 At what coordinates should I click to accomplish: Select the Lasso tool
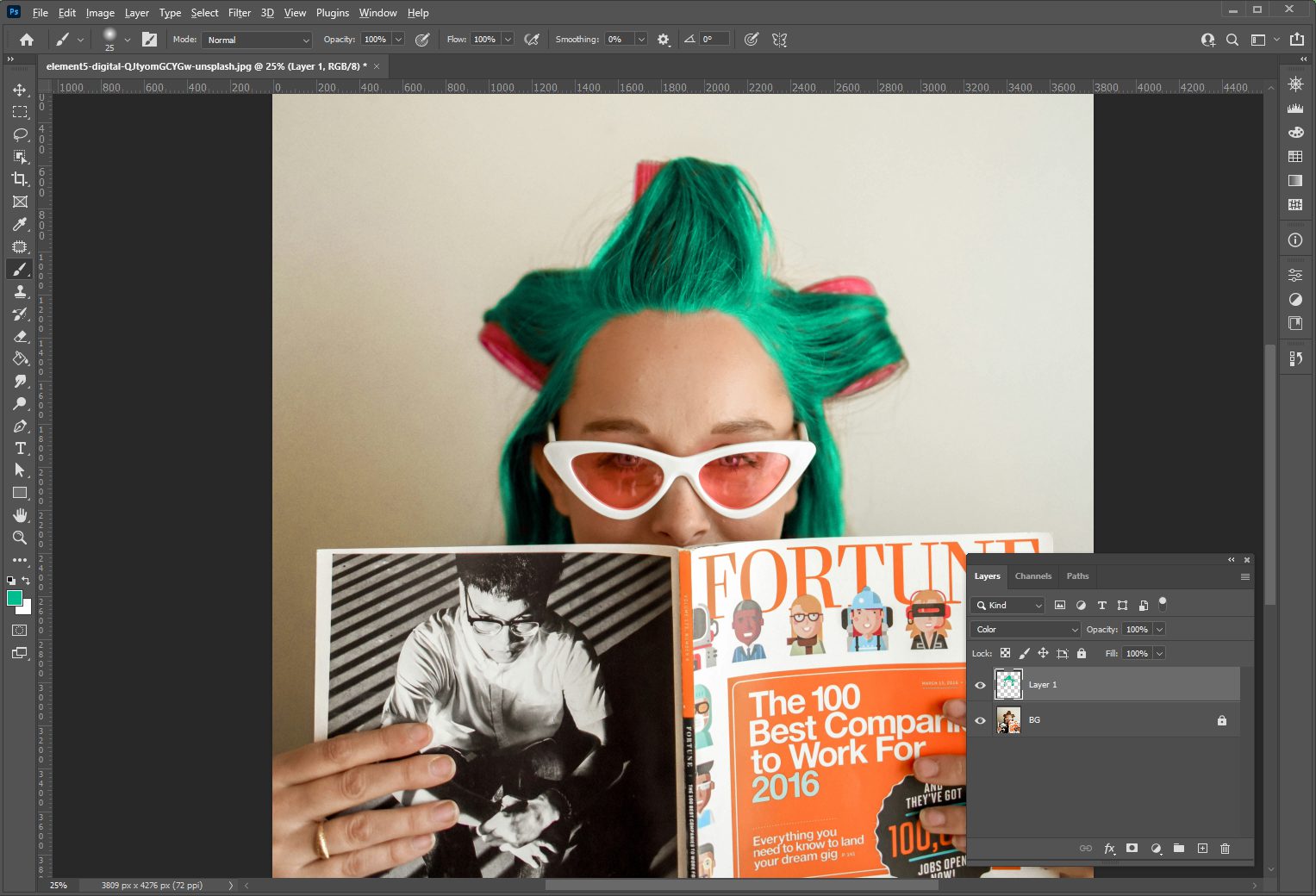point(20,134)
